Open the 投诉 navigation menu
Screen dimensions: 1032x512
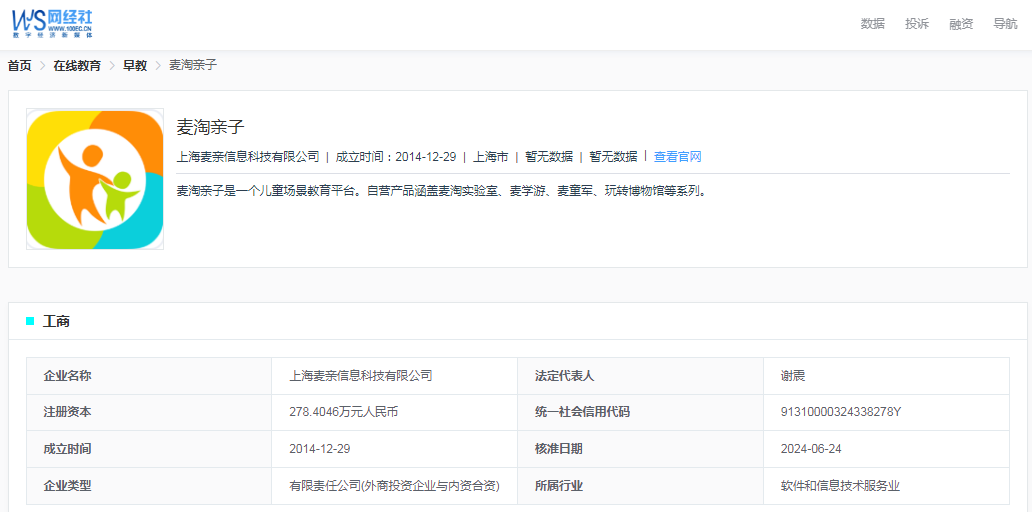(917, 24)
